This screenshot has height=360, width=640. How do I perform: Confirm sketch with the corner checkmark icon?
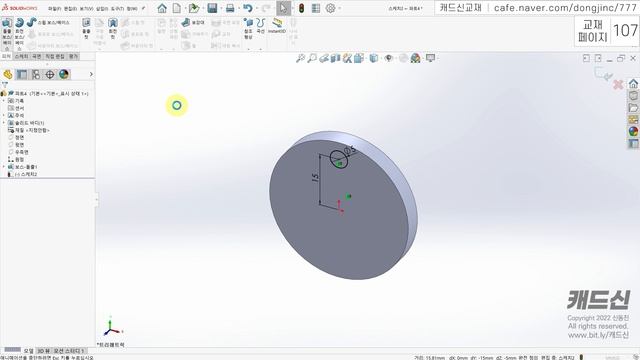pos(603,74)
